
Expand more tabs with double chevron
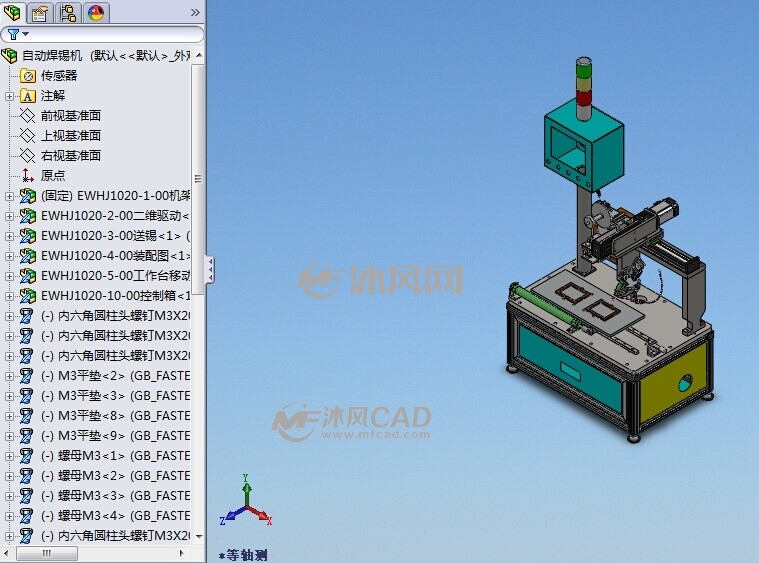(195, 13)
